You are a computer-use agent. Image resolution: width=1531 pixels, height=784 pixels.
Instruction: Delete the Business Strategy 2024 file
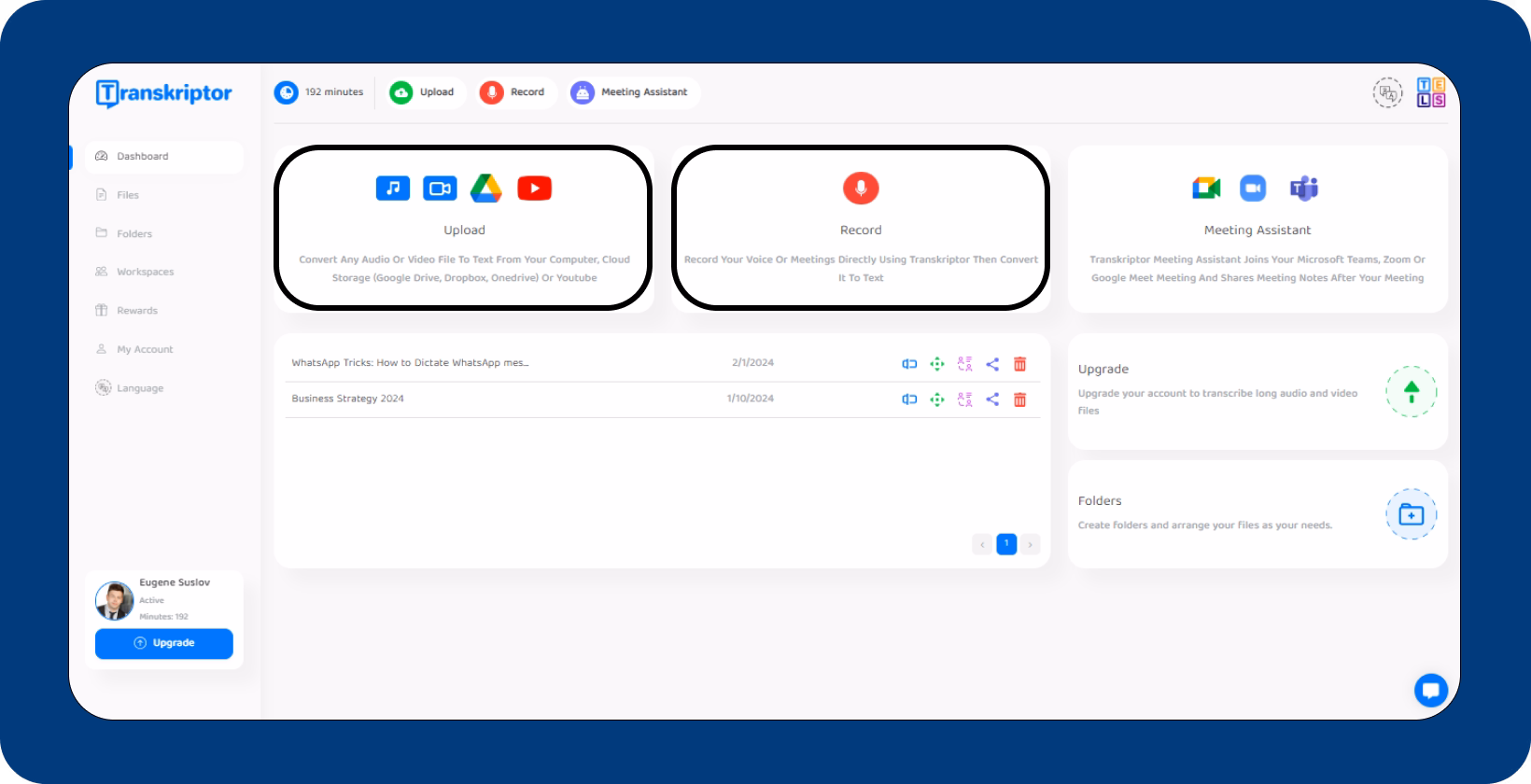(x=1019, y=399)
